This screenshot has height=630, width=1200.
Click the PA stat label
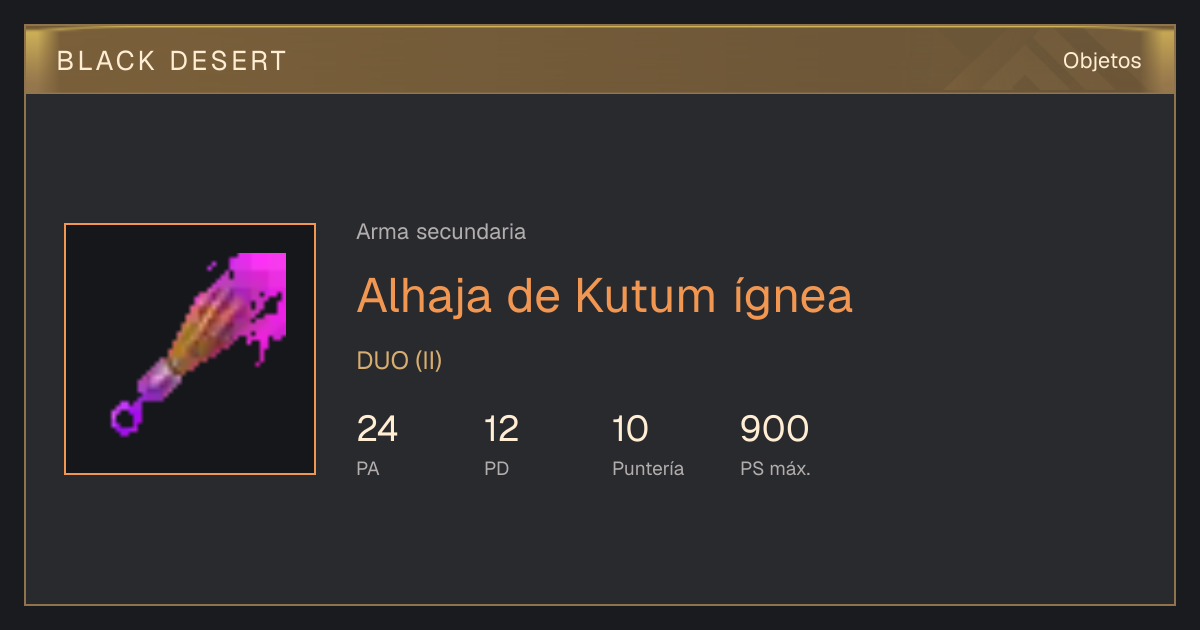[368, 469]
